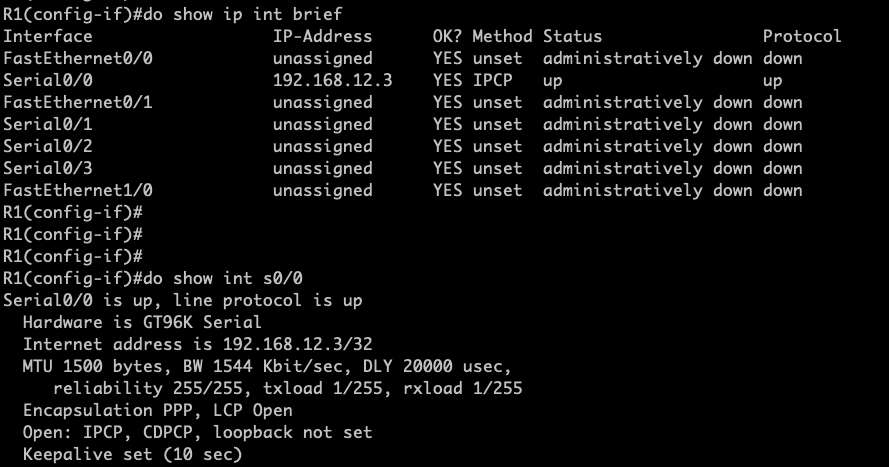889x467 pixels.
Task: Click the "IP-Address" column header
Action: pyautogui.click(x=322, y=36)
